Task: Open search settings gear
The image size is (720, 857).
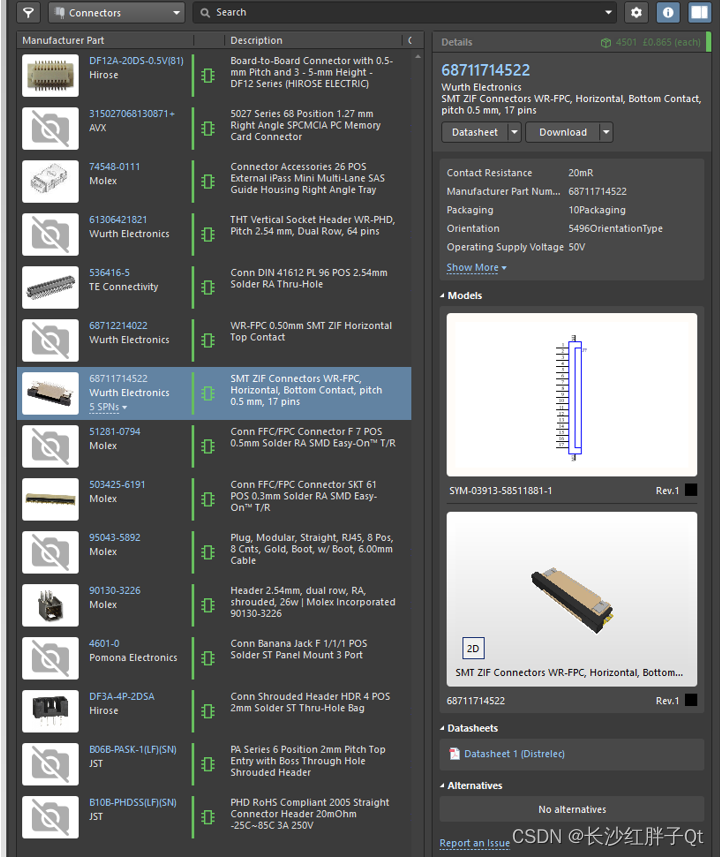Action: pos(636,13)
